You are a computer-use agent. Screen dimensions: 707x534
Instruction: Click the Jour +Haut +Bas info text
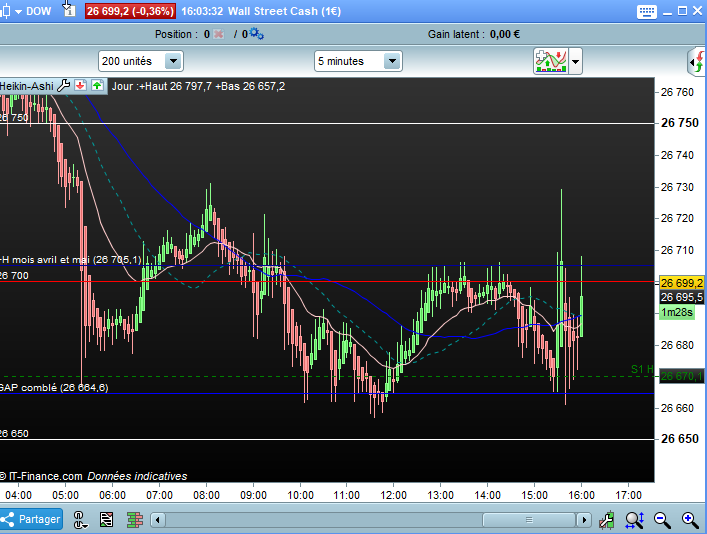coord(198,86)
